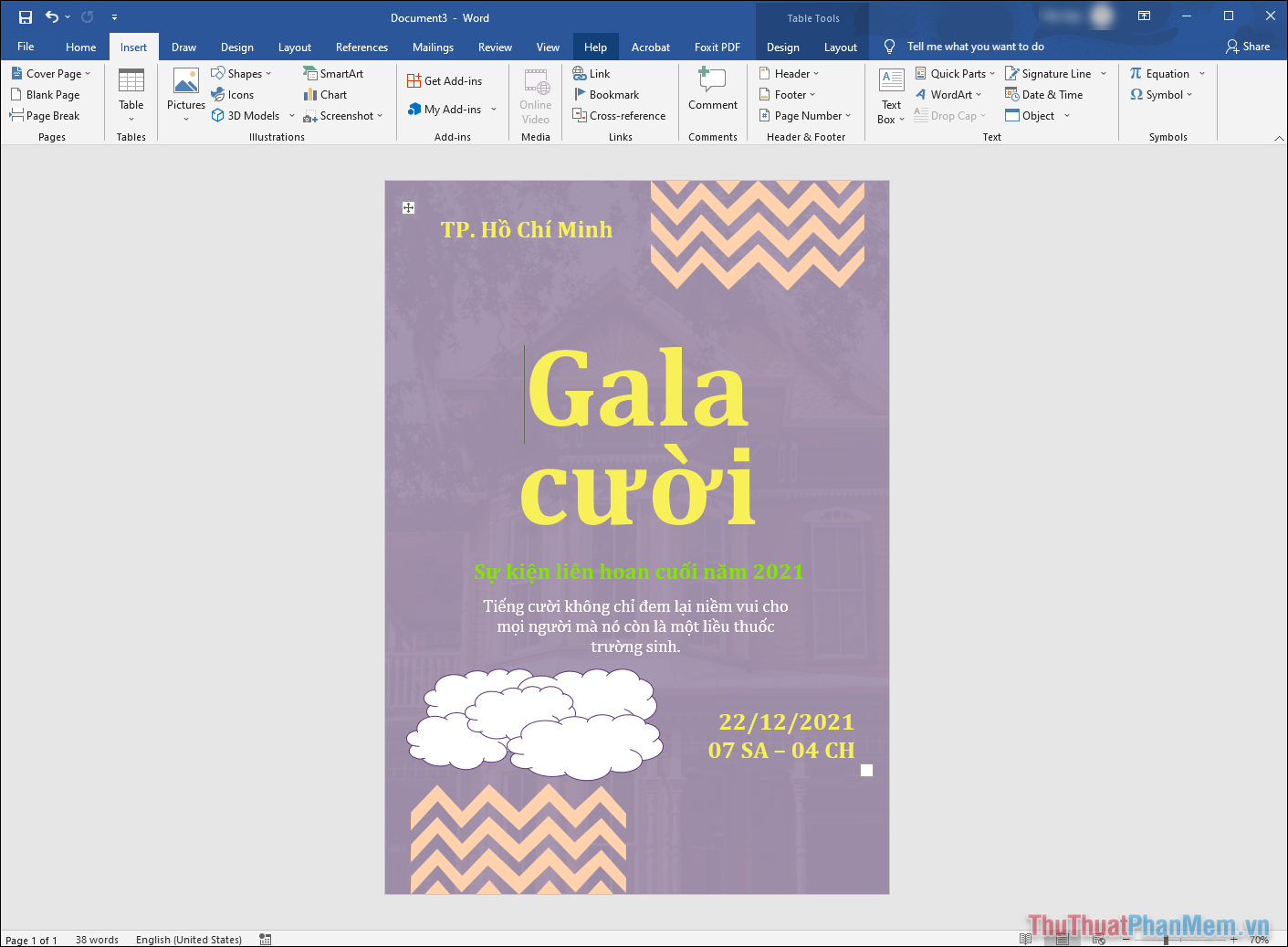Open the Header options dropdown
The height and width of the screenshot is (947, 1288).
point(790,73)
